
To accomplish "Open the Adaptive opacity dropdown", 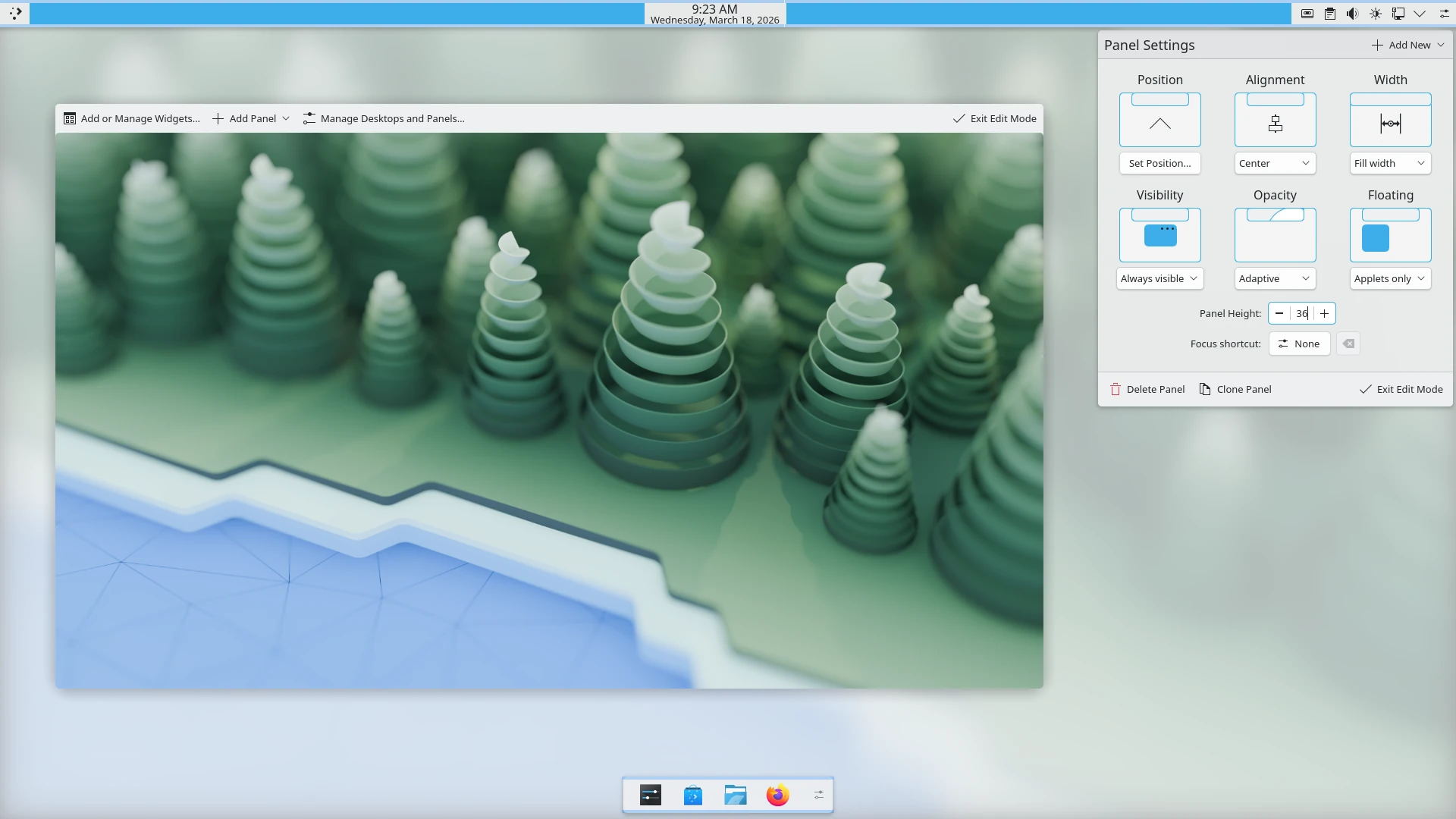I will point(1276,278).
